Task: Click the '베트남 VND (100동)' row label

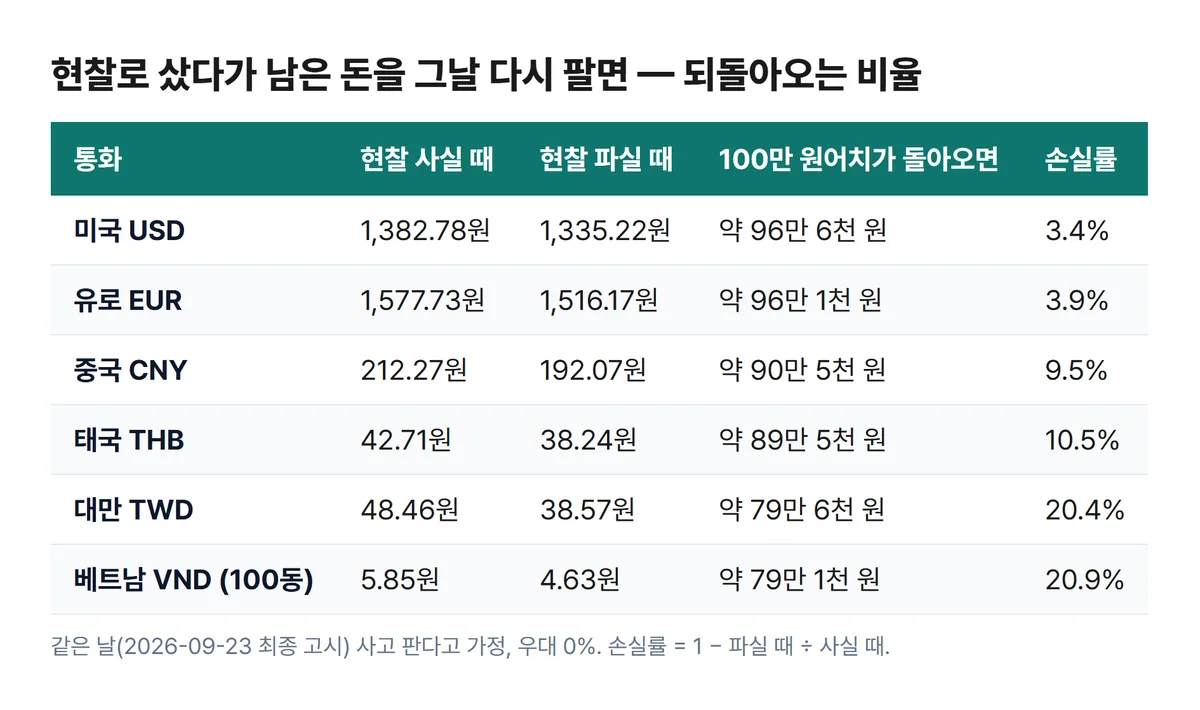Action: (x=193, y=580)
